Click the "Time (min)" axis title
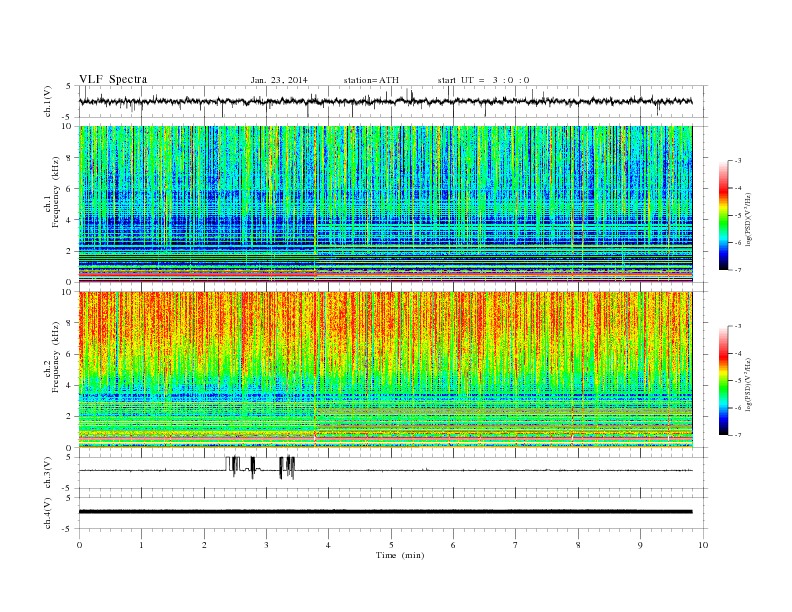Screen dimensions: 792x612 [400, 555]
